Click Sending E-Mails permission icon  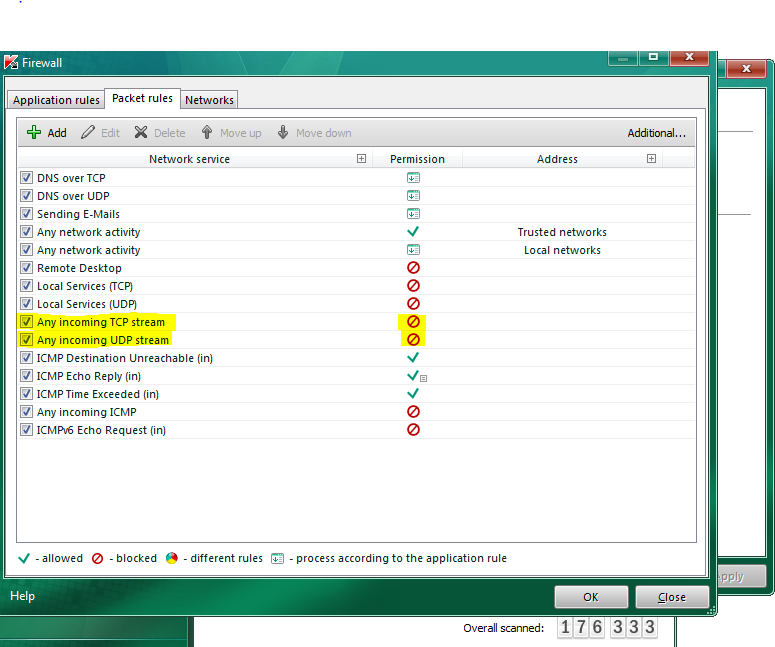(413, 214)
